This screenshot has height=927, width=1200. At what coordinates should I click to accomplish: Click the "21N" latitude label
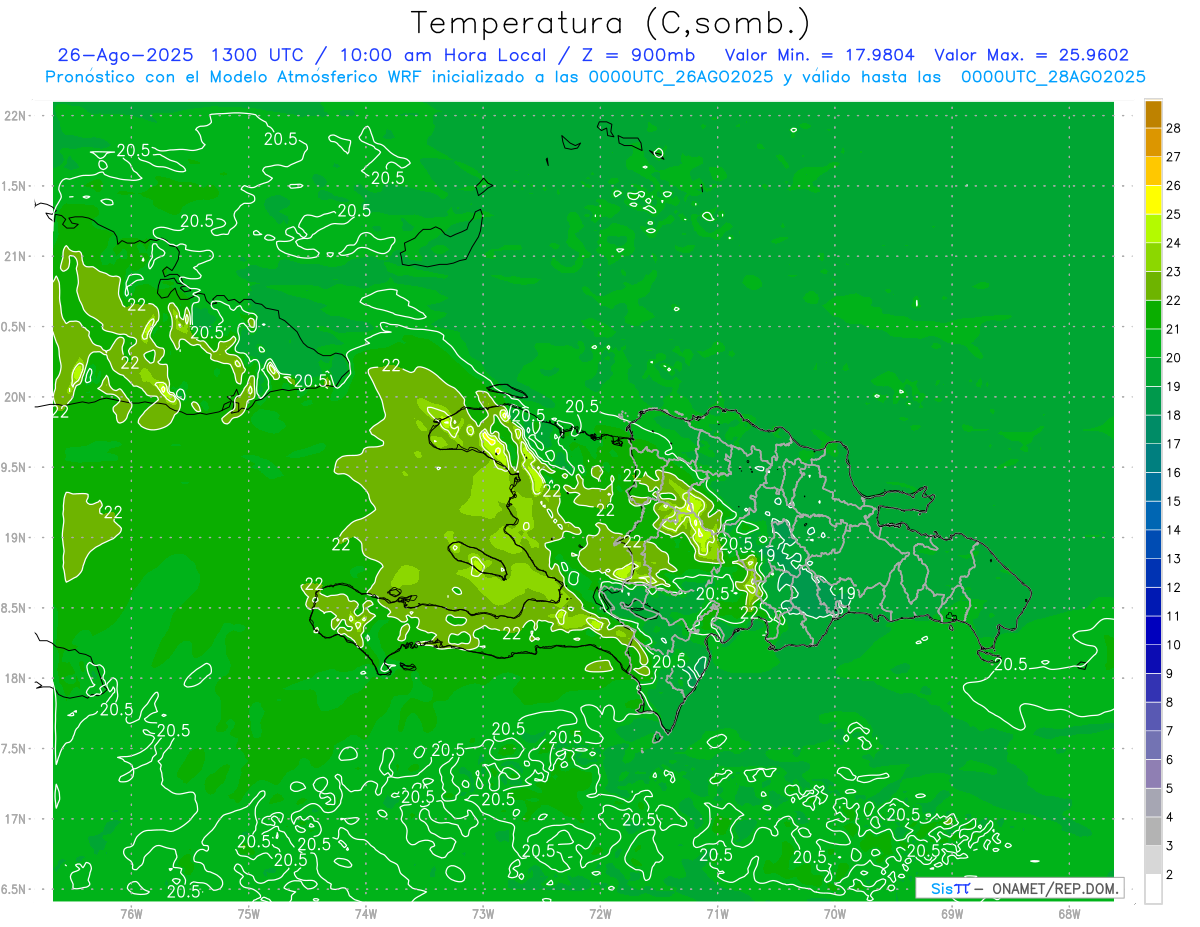[15, 256]
